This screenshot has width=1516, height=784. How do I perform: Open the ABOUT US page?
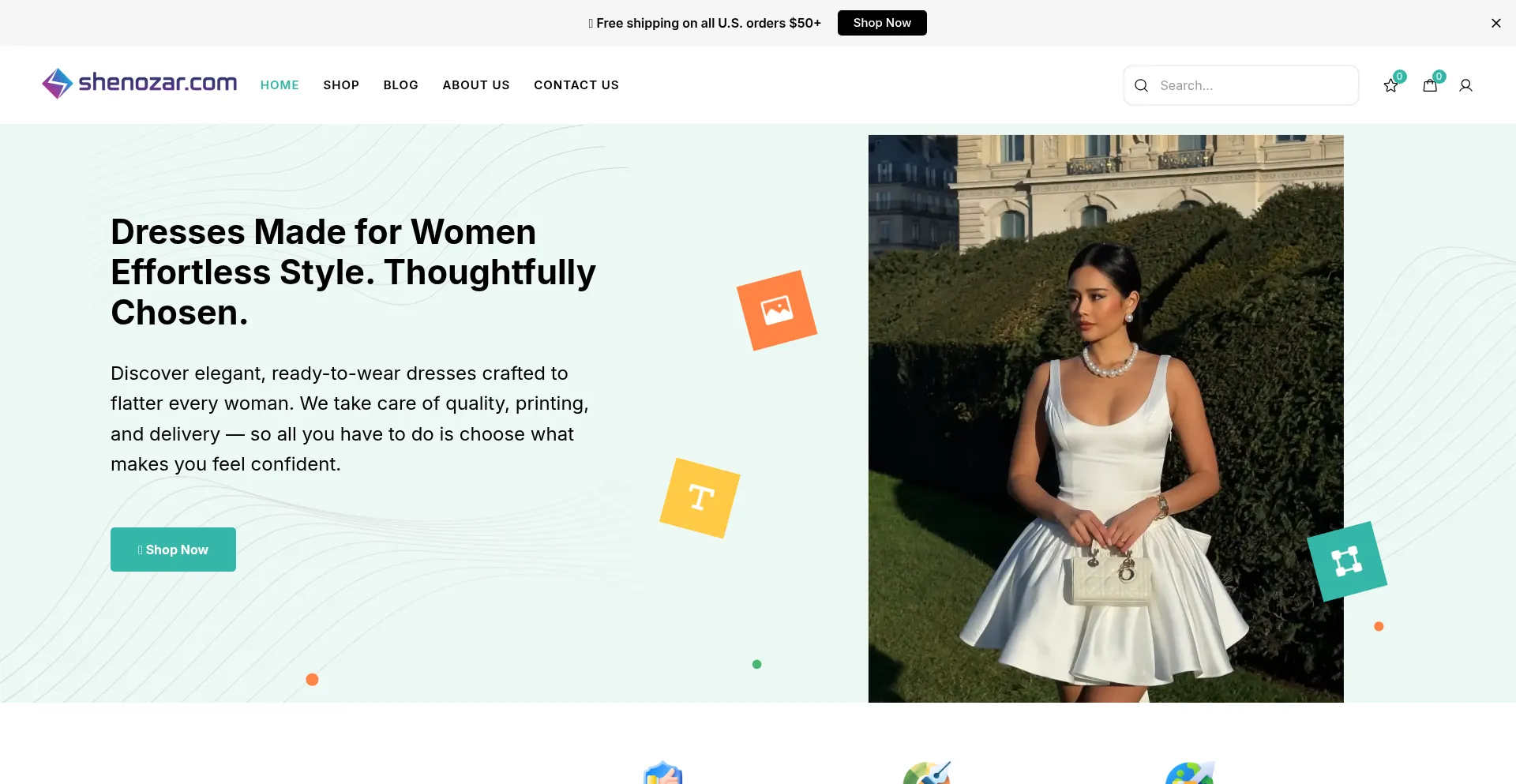coord(475,84)
